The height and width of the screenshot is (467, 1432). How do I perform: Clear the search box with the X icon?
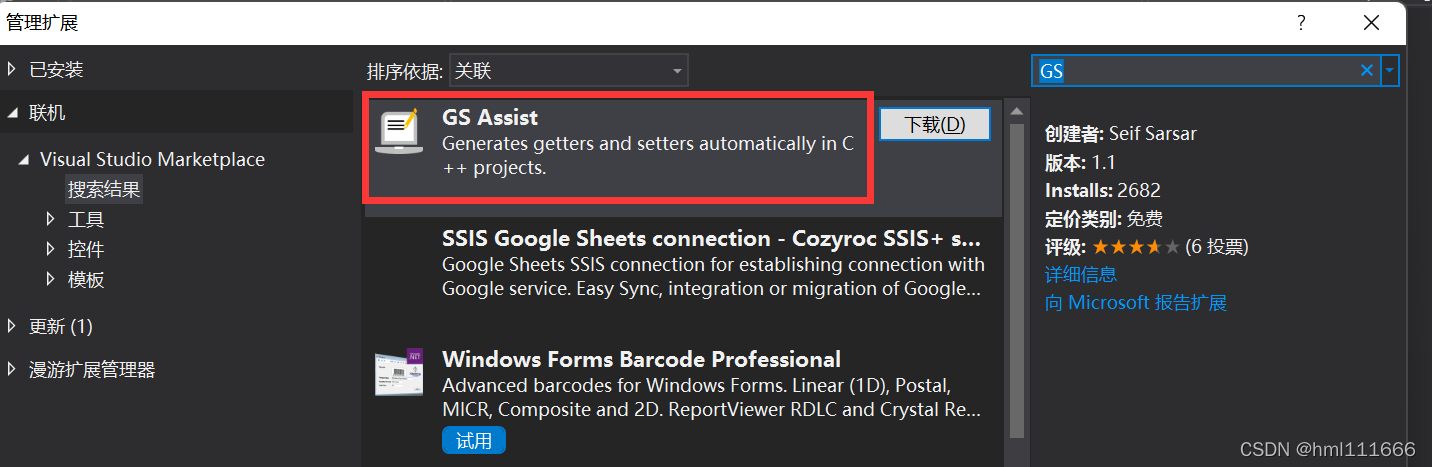[x=1367, y=70]
